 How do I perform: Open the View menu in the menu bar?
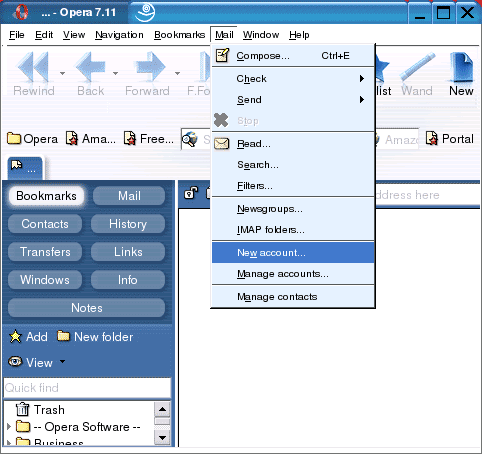click(x=74, y=35)
